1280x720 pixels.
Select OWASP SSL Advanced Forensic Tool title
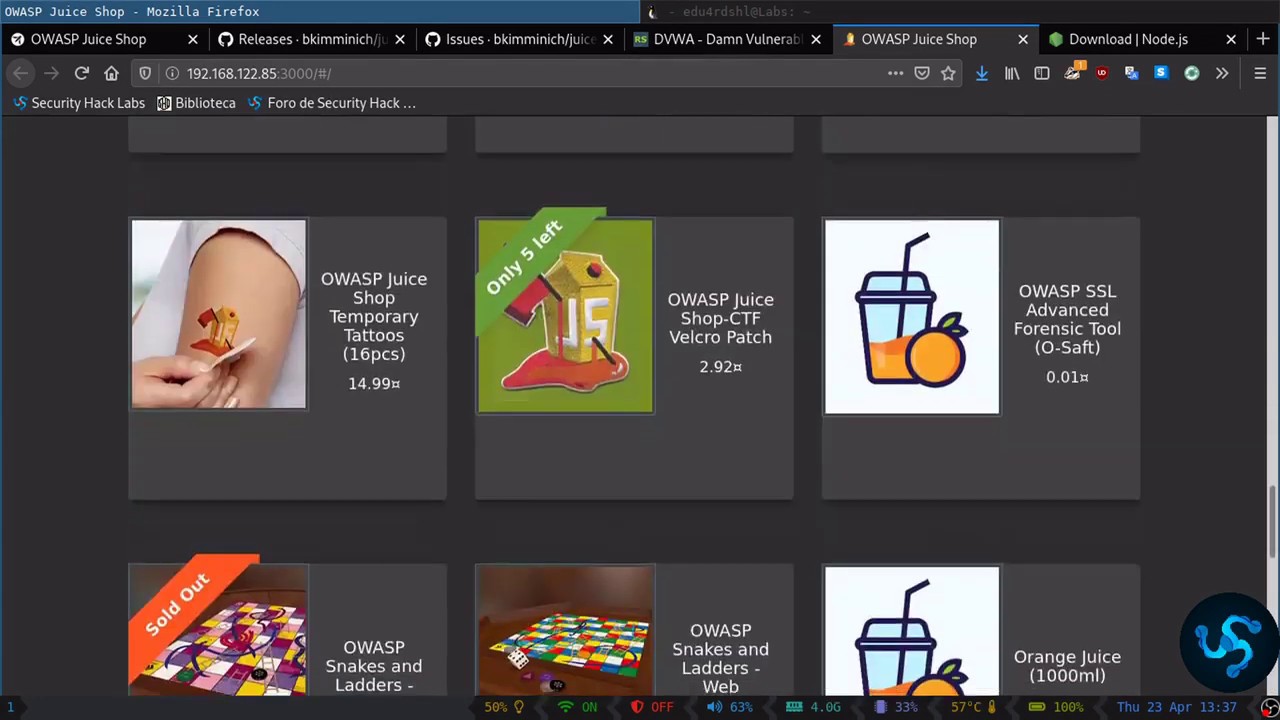pos(1067,319)
